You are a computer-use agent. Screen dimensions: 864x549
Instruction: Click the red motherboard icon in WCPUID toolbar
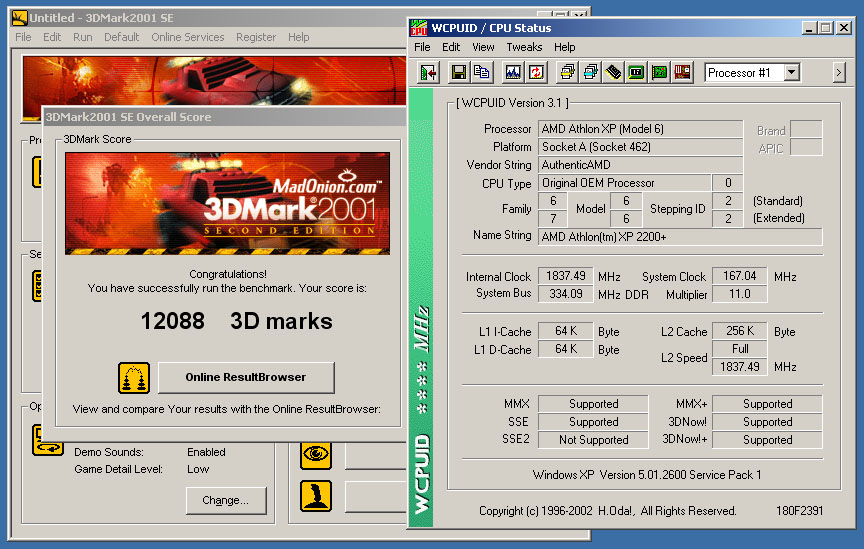click(x=683, y=73)
